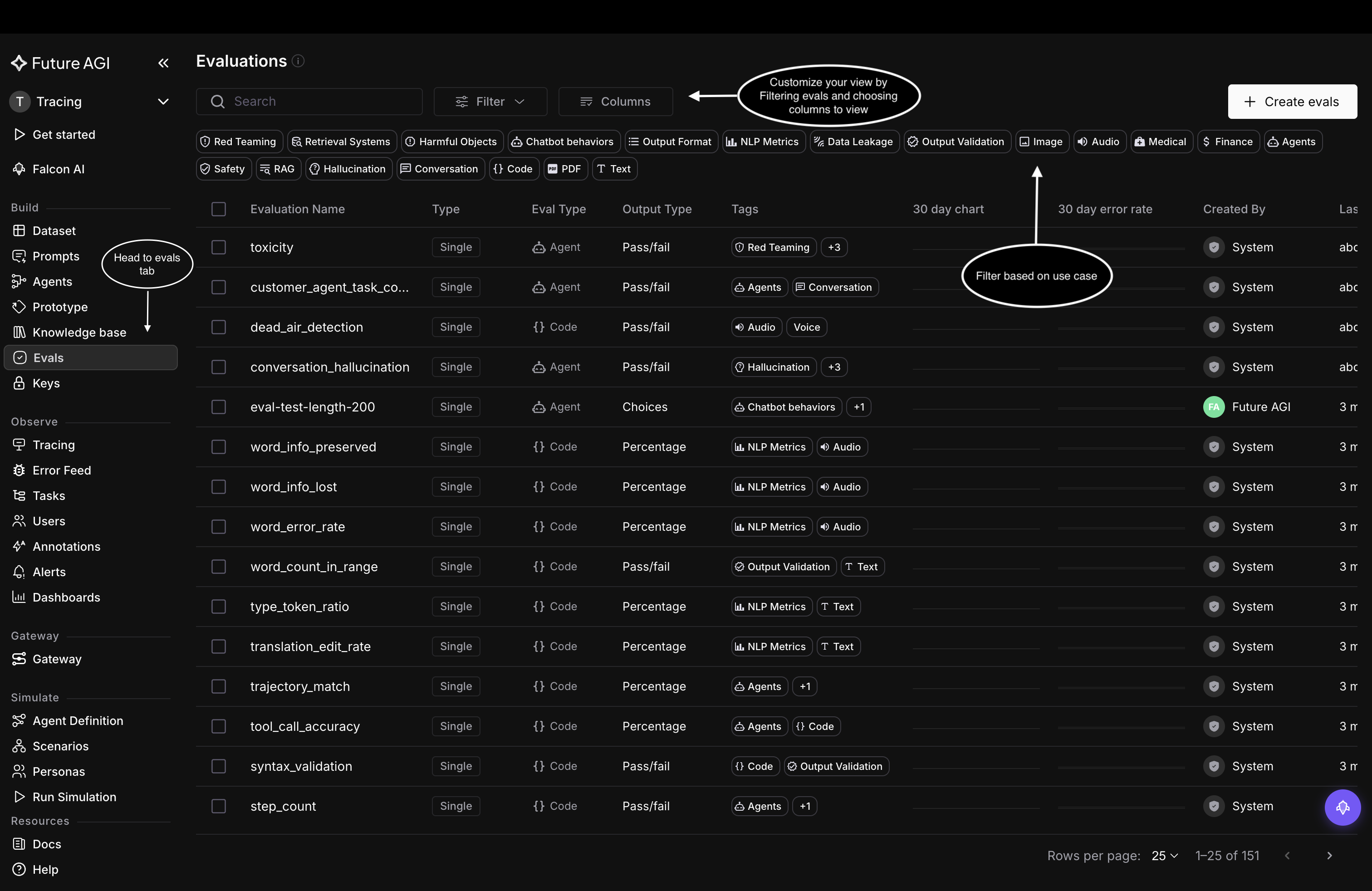Image resolution: width=1372 pixels, height=891 pixels.
Task: Expand +1 tag on step_count row
Action: [805, 806]
